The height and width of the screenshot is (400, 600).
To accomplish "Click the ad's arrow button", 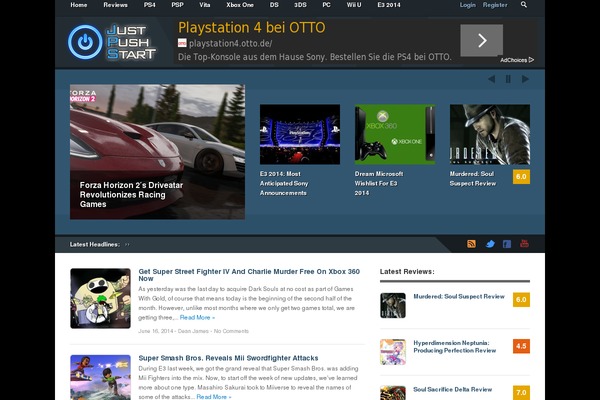I will 481,40.
